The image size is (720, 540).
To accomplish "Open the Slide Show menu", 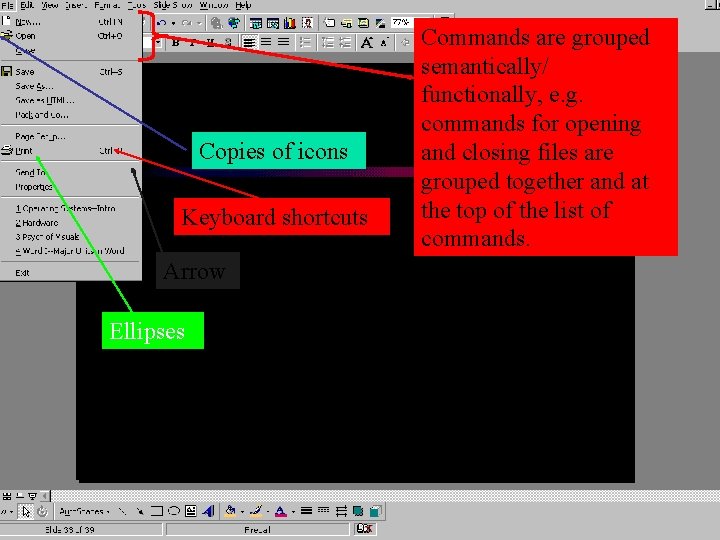I will pos(172,5).
